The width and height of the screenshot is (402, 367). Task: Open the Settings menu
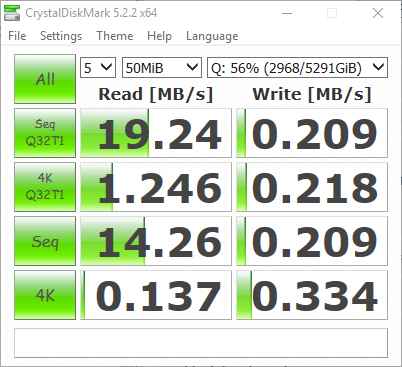[61, 36]
